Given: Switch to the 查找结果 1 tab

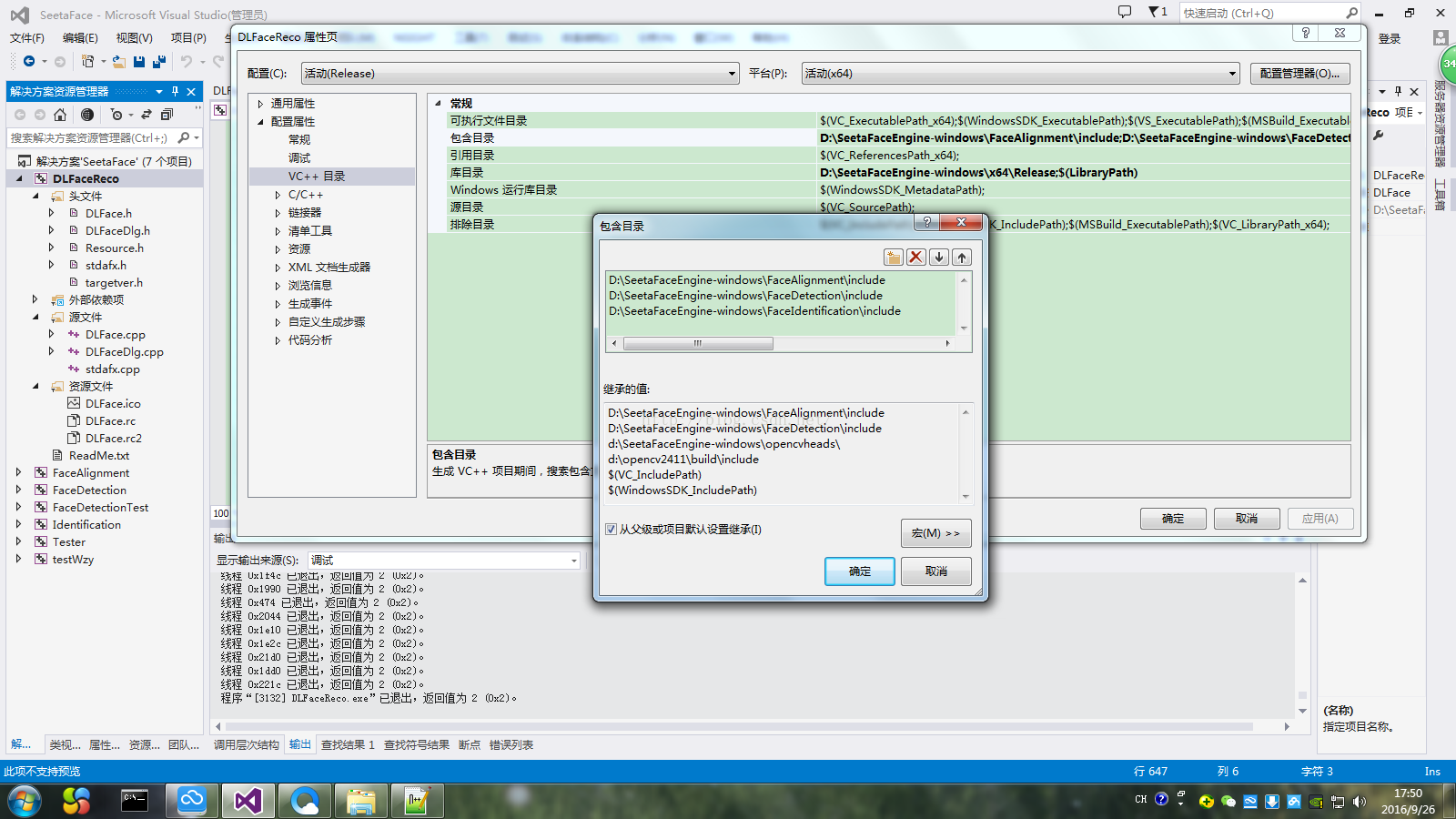Looking at the screenshot, I should (348, 744).
